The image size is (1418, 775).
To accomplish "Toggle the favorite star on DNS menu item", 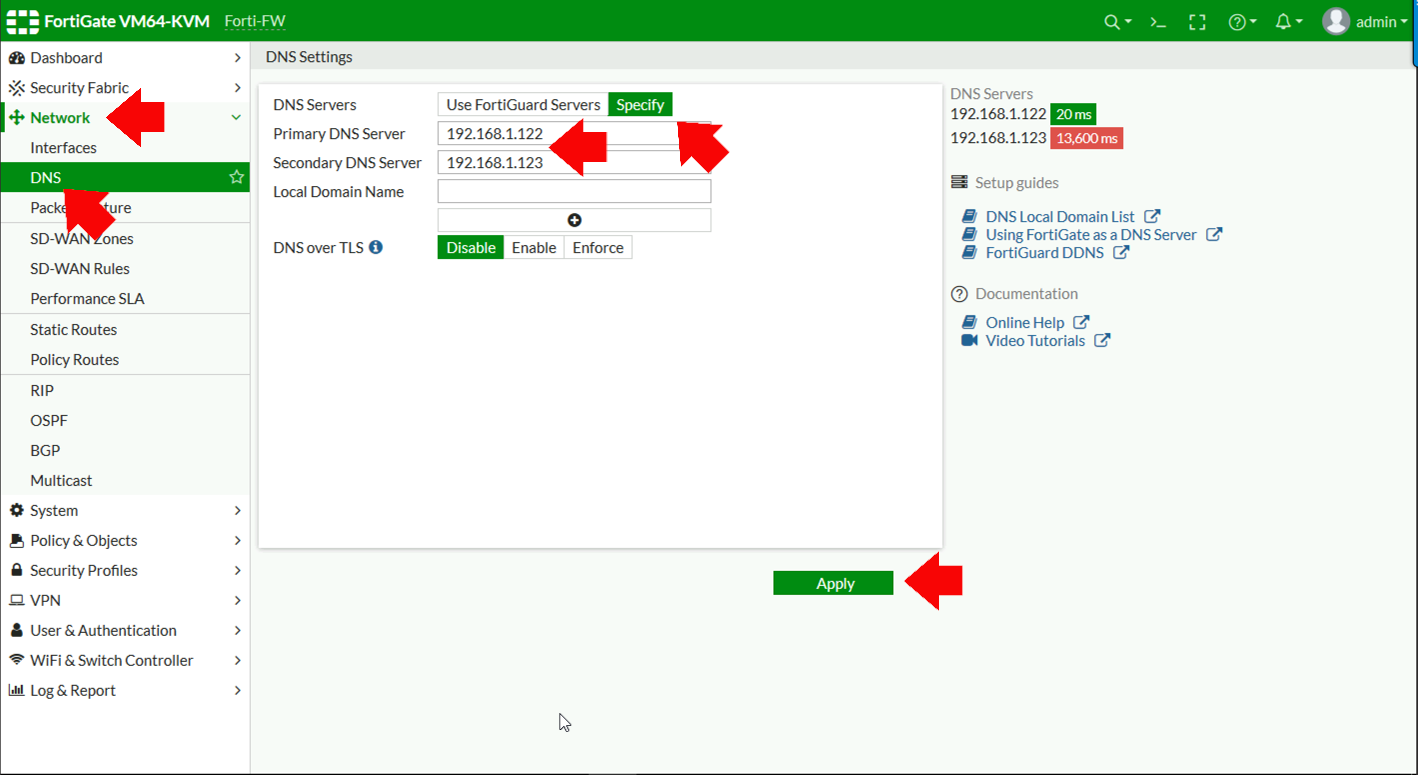I will click(x=236, y=176).
